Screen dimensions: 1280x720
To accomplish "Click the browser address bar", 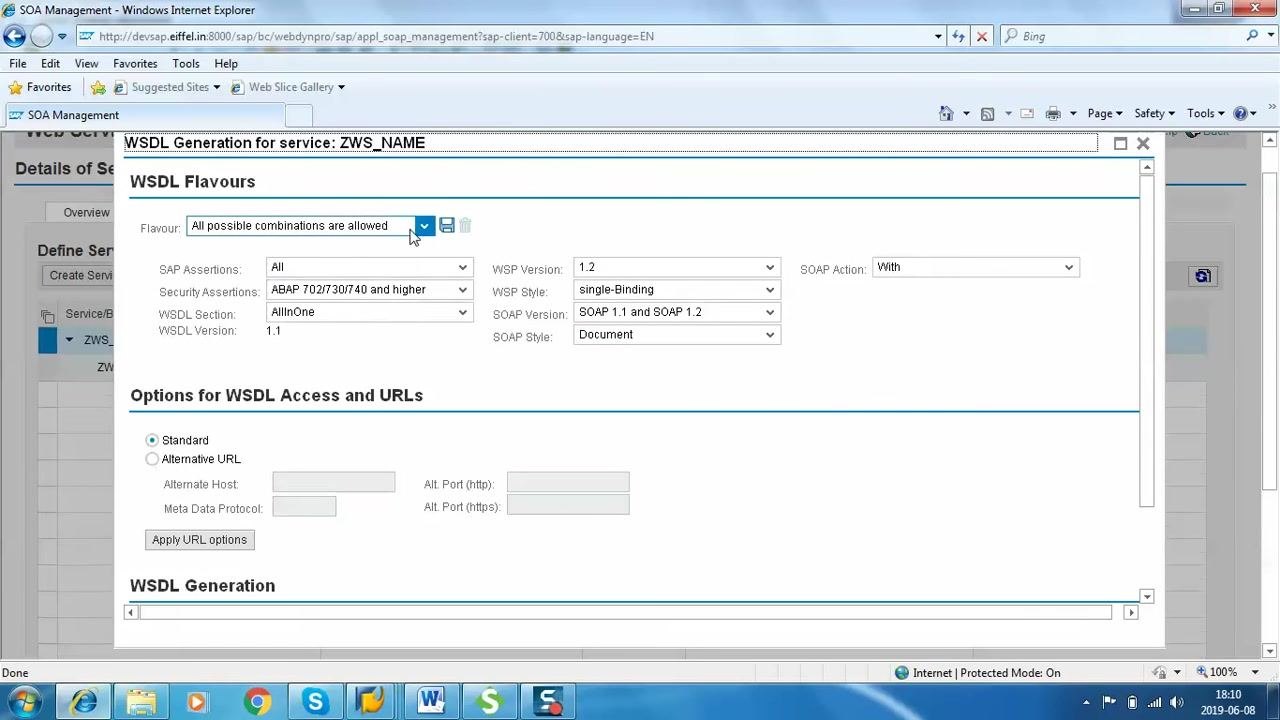I will 510,36.
